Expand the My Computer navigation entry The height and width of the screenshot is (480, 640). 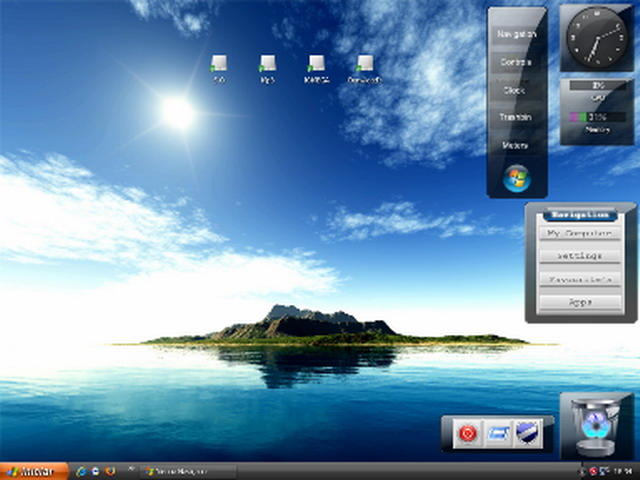pyautogui.click(x=580, y=233)
